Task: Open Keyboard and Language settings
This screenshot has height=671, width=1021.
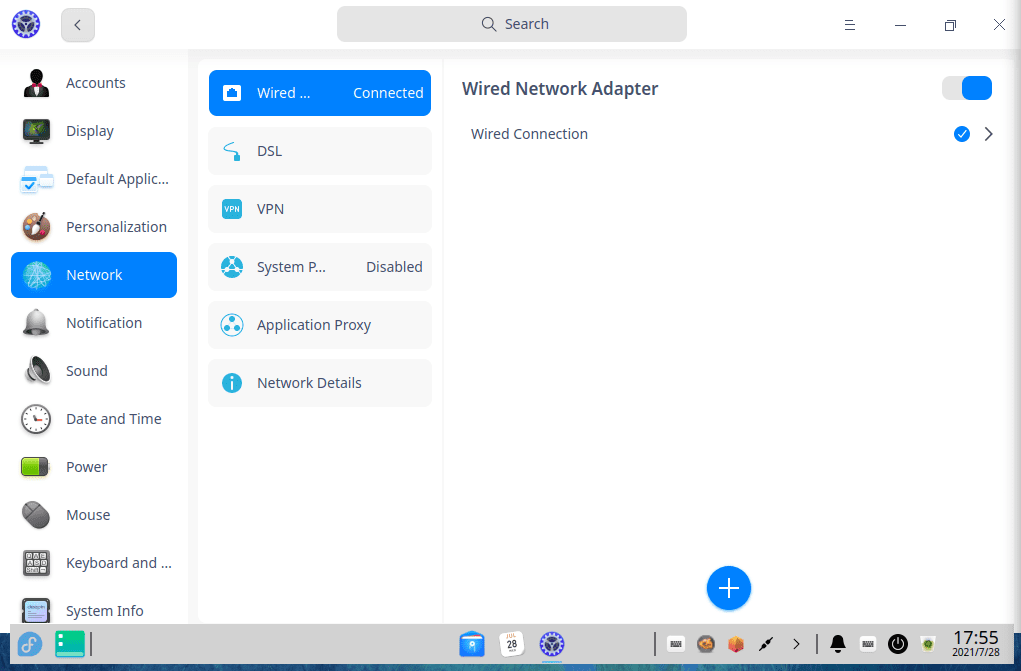Action: (x=94, y=563)
